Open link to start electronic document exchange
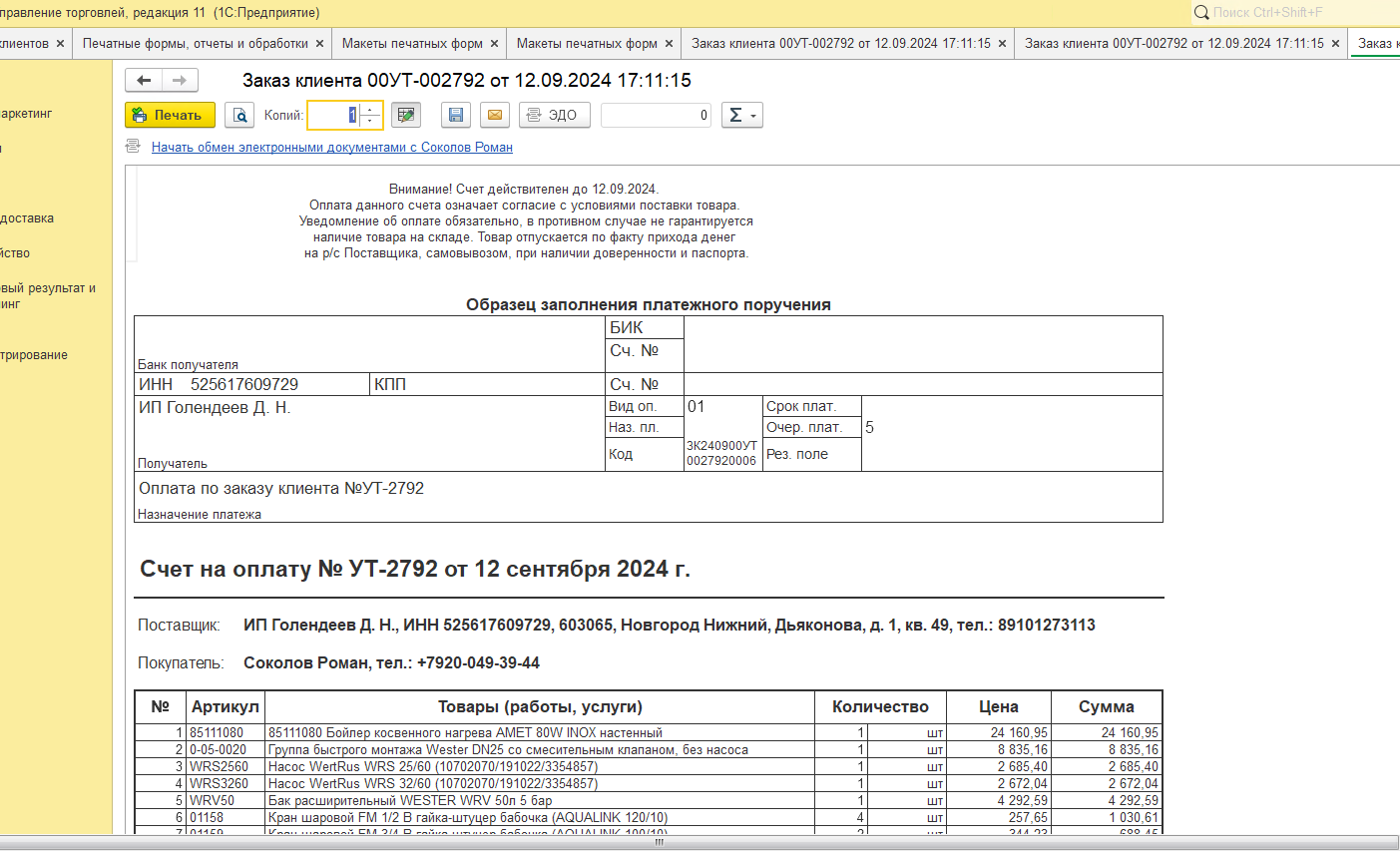Screen dimensions: 1400x851 (x=331, y=148)
